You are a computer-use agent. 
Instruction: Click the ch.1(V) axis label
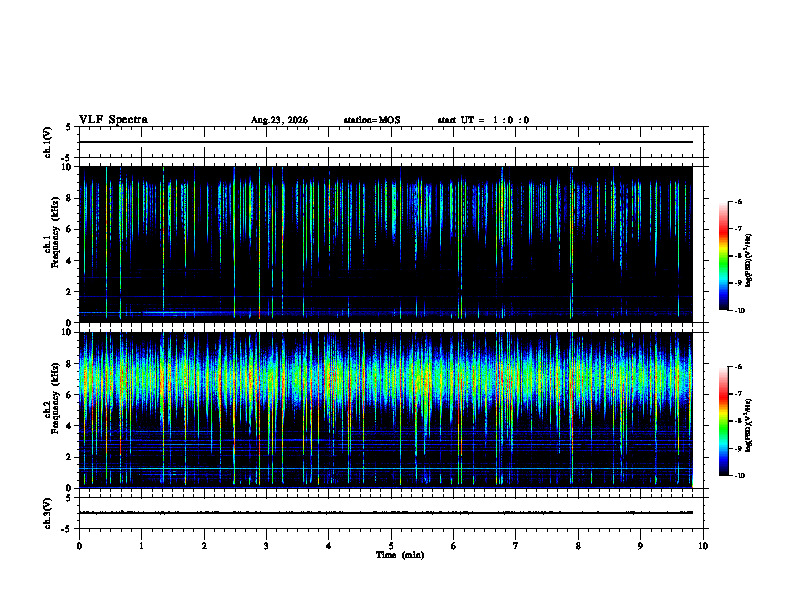47,142
